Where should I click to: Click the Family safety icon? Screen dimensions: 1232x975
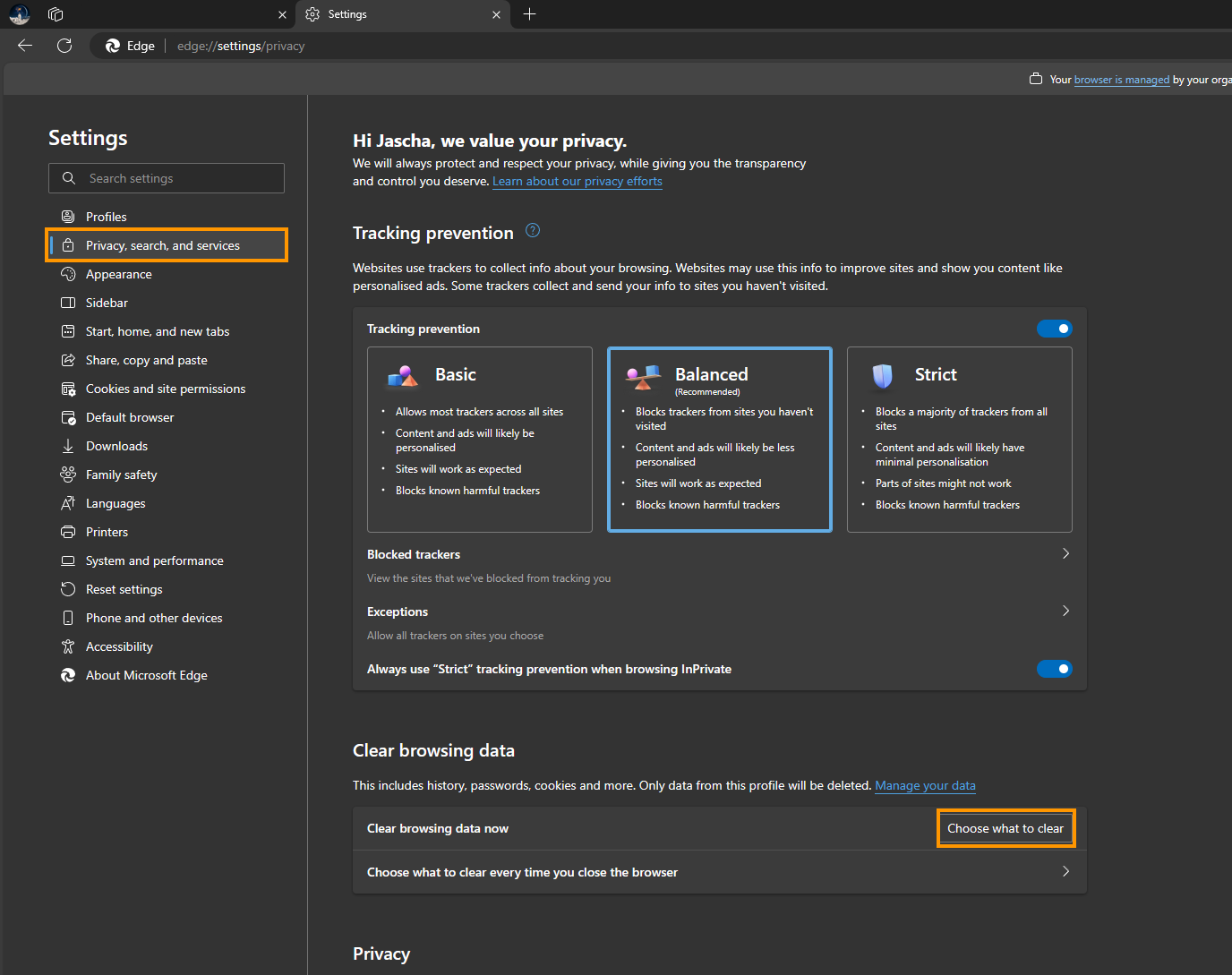[x=68, y=475]
